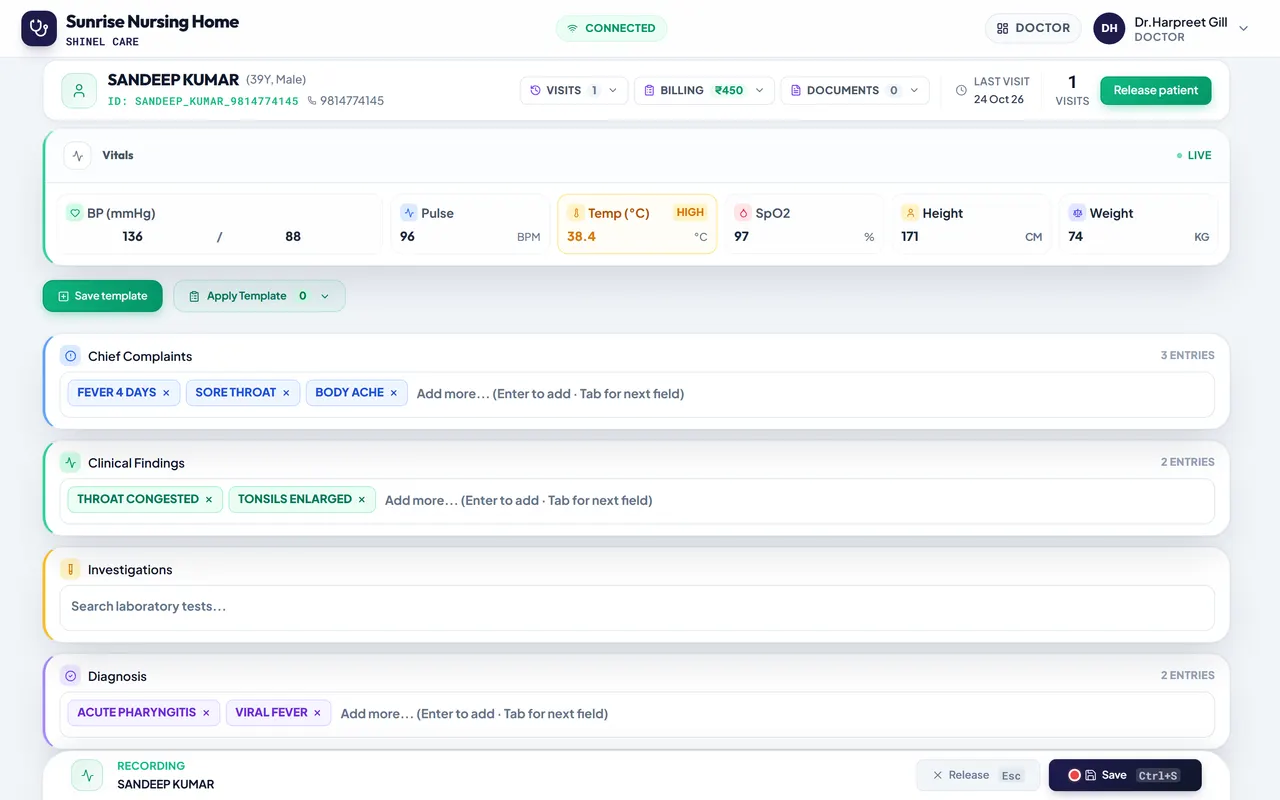1280x800 pixels.
Task: Click the Vitals heartbeat icon
Action: pos(78,156)
